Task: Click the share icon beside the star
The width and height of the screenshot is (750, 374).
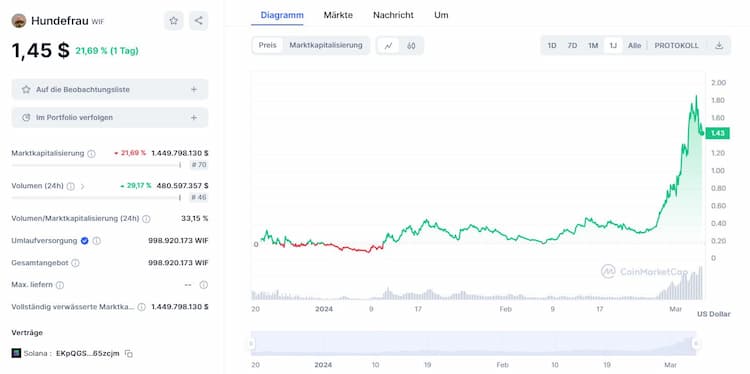Action: pyautogui.click(x=199, y=21)
